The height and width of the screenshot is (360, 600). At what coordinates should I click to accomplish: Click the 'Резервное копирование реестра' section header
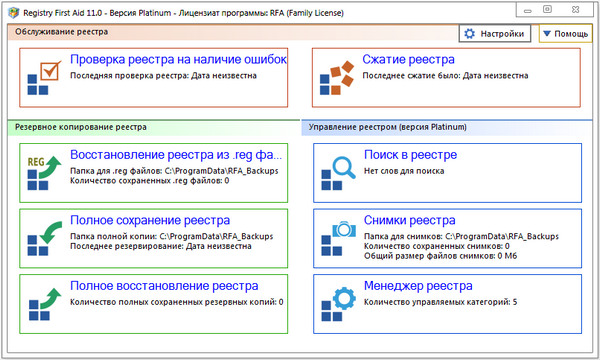point(81,127)
